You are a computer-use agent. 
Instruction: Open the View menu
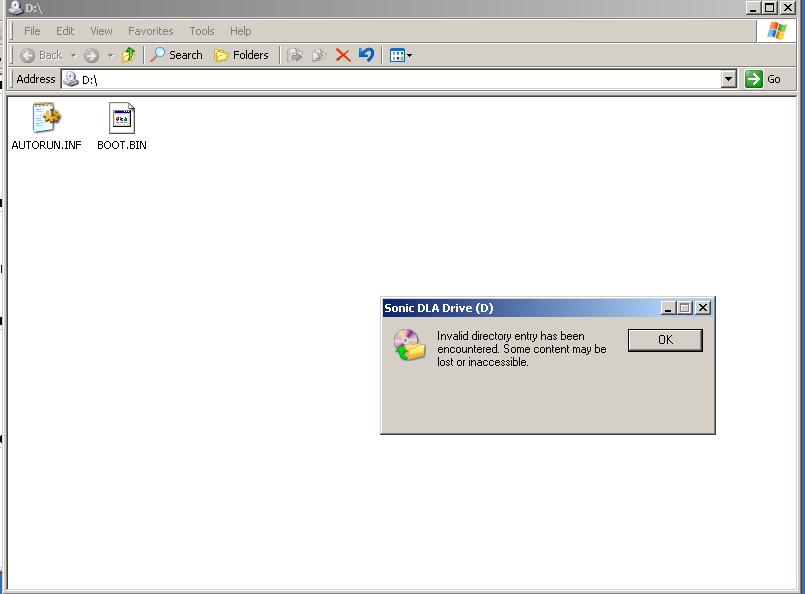tap(101, 31)
